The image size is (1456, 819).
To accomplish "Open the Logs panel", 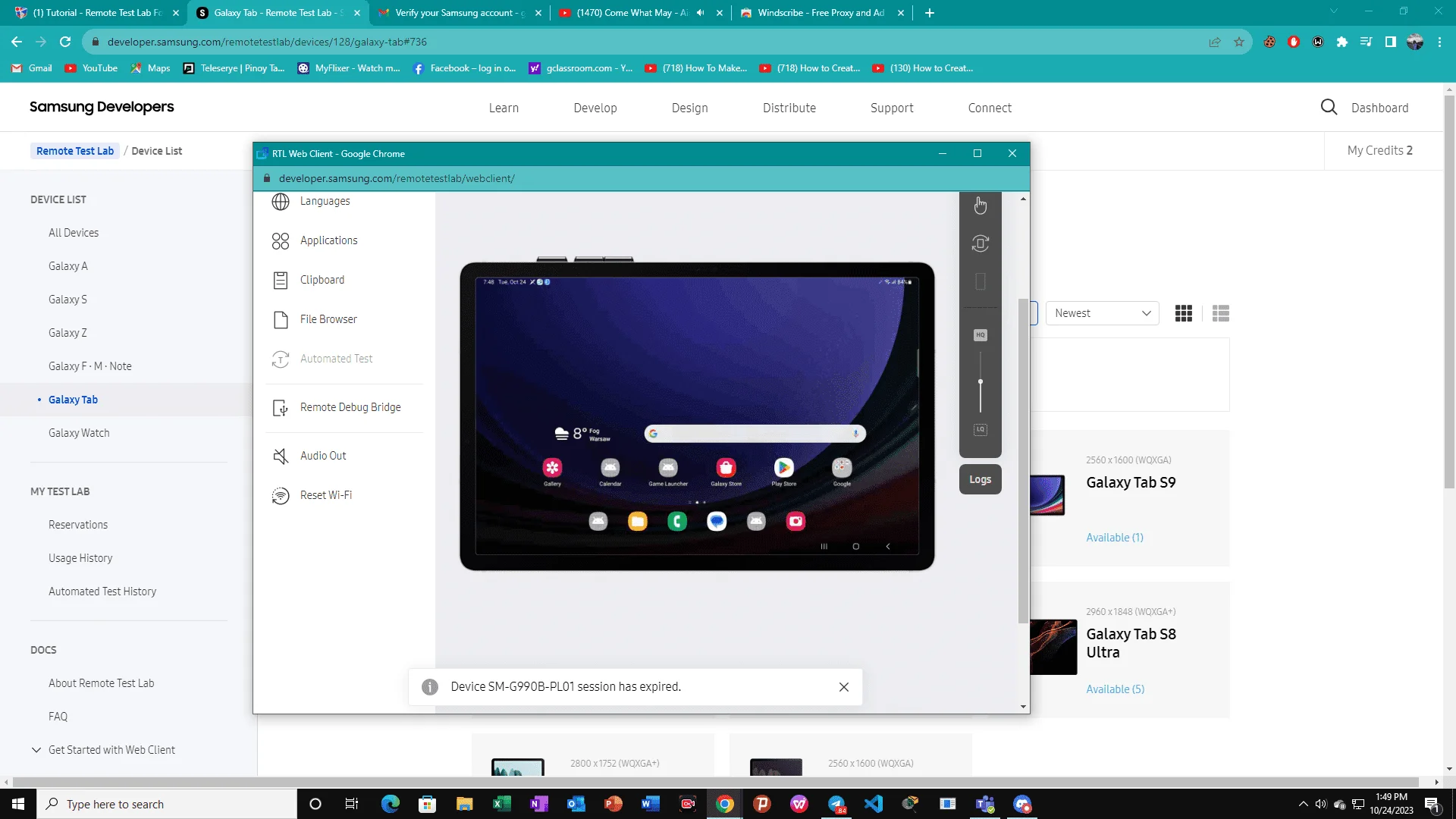I will [x=981, y=479].
